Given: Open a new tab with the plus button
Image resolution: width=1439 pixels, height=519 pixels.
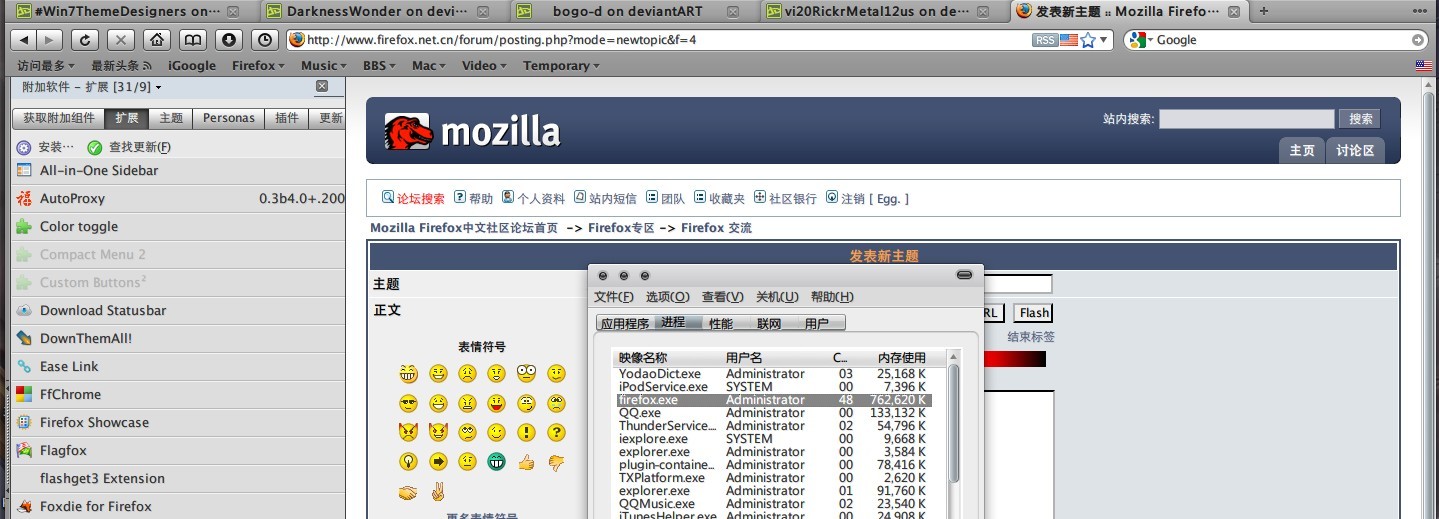Looking at the screenshot, I should (1264, 11).
